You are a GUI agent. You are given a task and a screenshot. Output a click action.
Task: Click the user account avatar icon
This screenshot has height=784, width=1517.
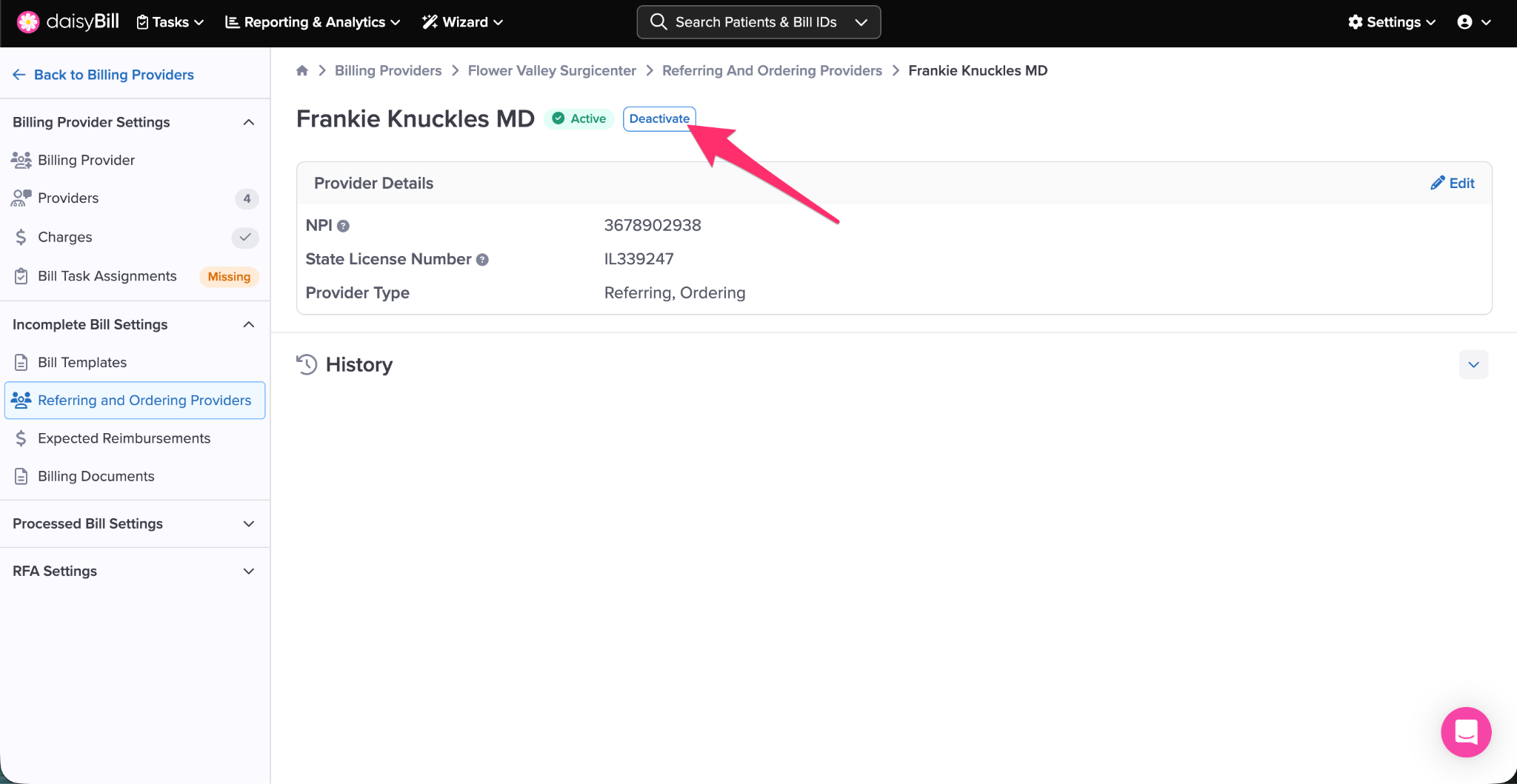coord(1464,22)
